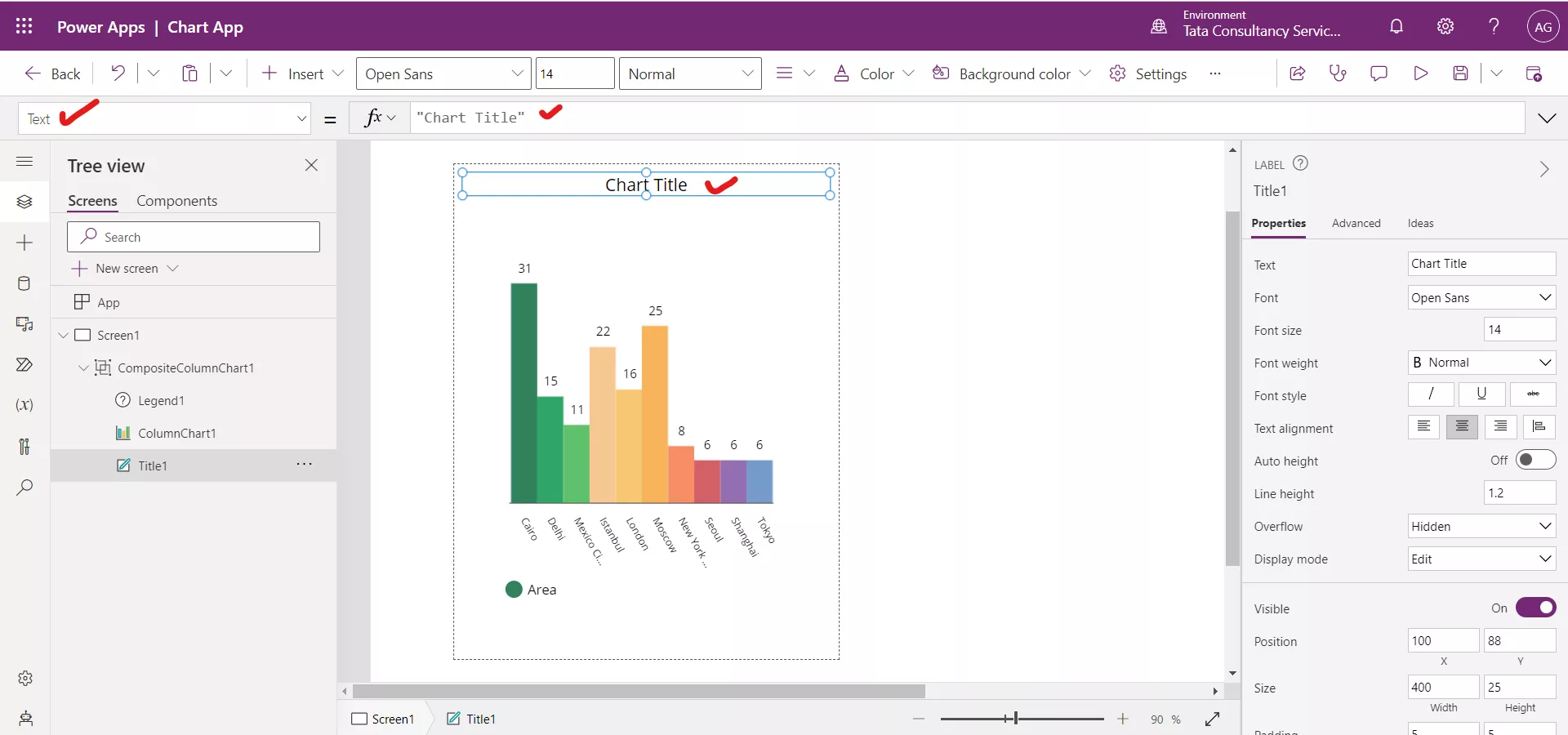Expand the New screen dropdown chevron
This screenshot has height=735, width=1568.
click(172, 268)
